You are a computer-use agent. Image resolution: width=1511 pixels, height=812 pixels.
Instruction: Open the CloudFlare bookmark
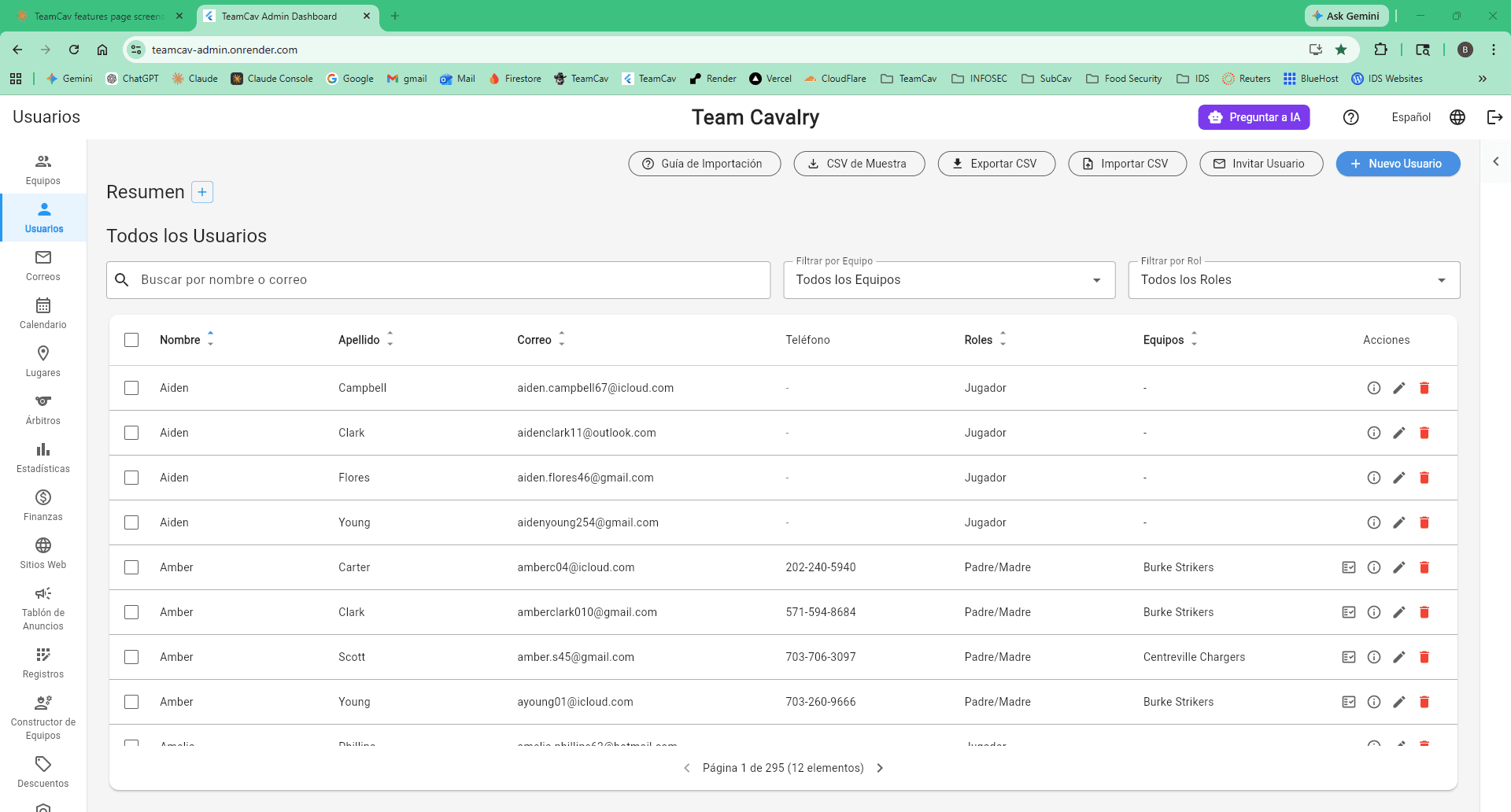(835, 79)
